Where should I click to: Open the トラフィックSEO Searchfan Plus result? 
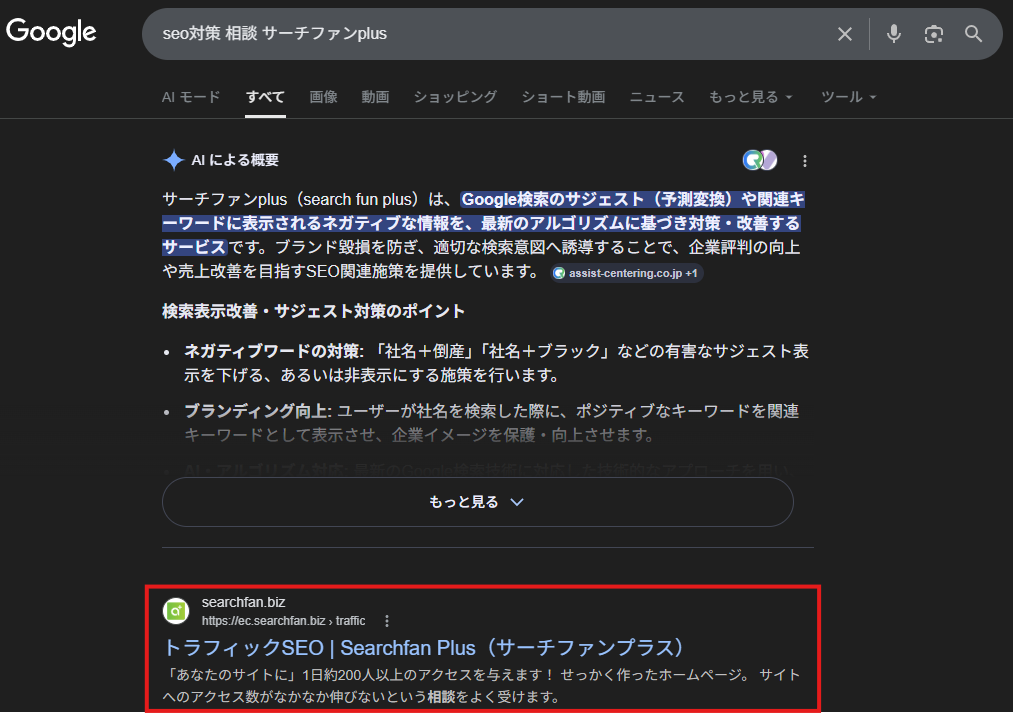tap(424, 648)
